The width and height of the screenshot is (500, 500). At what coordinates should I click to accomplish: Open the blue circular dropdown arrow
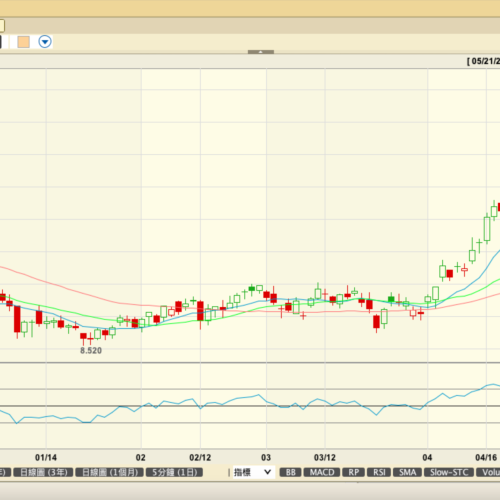click(45, 42)
